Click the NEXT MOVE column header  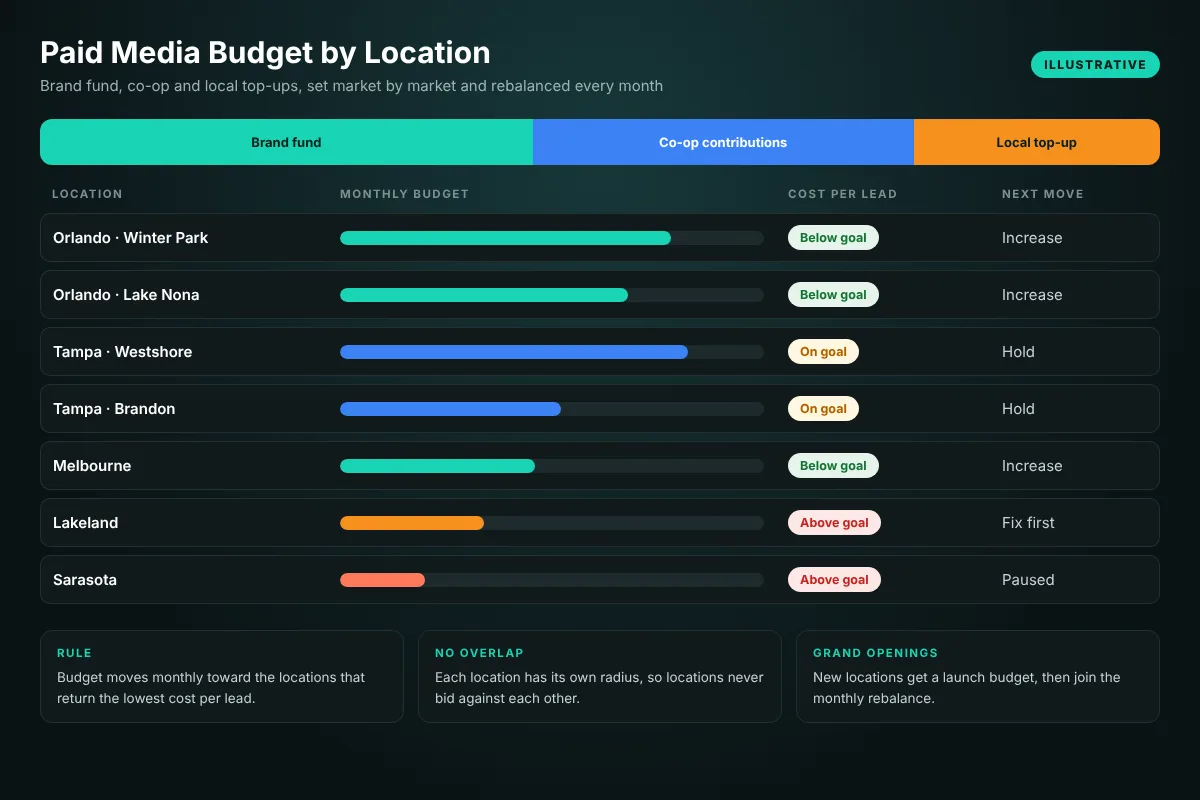click(x=1043, y=194)
